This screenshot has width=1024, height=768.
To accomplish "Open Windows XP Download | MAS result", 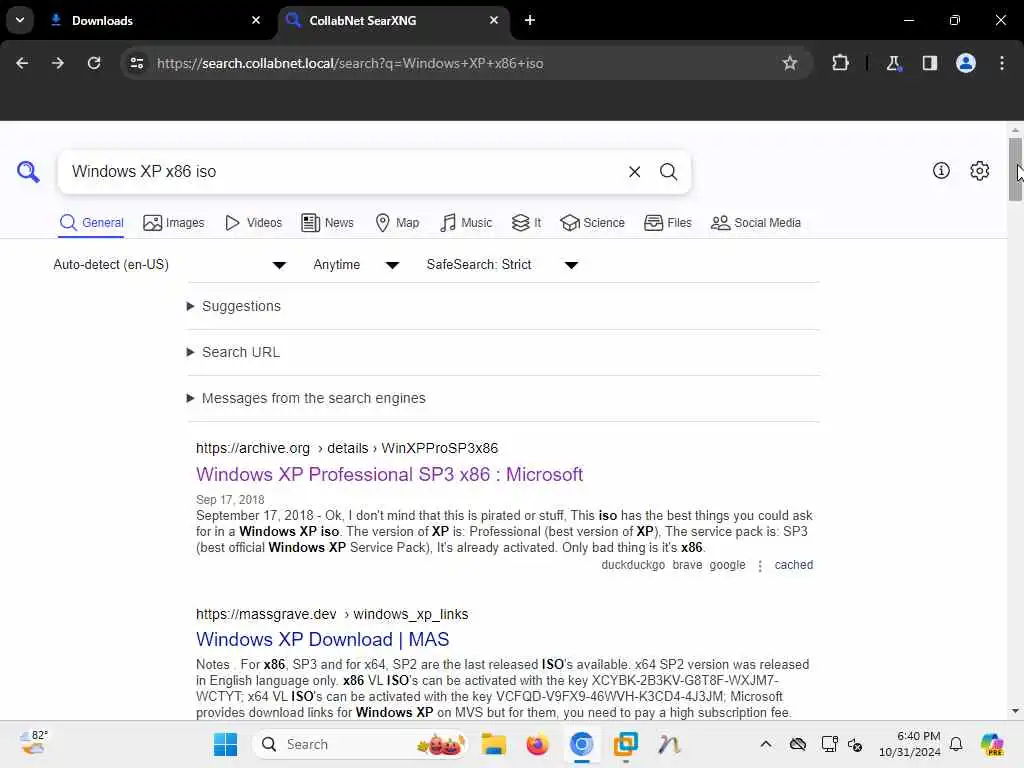I will [323, 639].
